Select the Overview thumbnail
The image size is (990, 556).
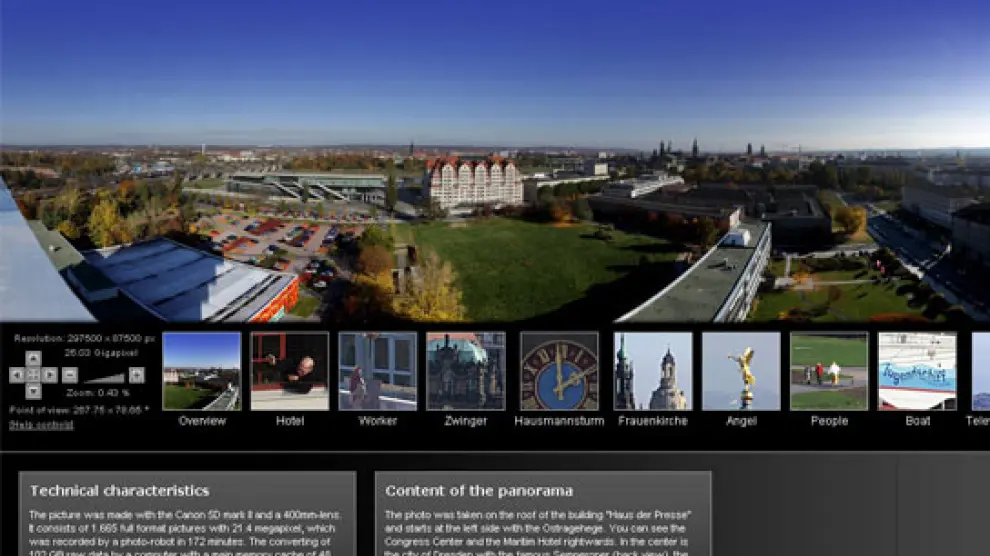(x=202, y=371)
